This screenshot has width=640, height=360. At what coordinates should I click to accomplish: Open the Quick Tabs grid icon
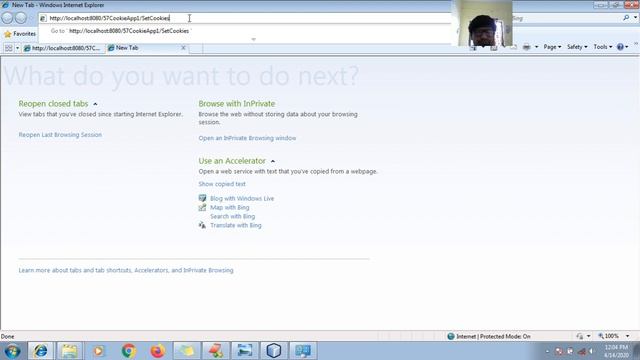[x=8, y=48]
